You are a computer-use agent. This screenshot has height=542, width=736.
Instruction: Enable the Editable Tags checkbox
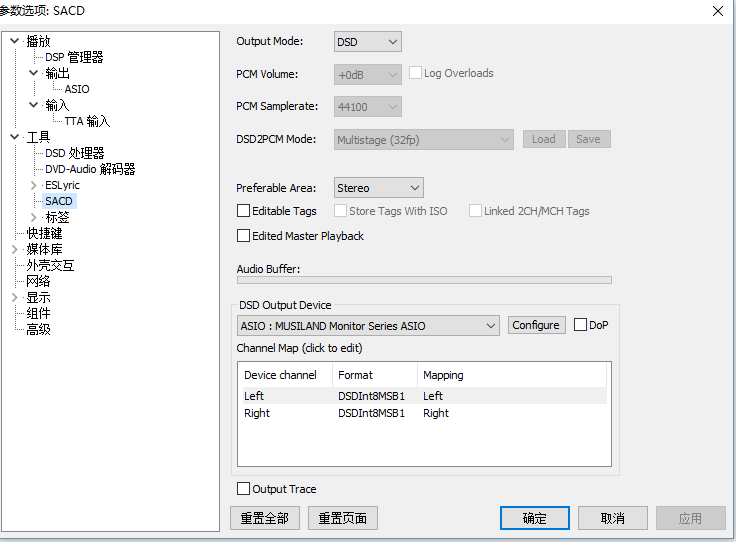coord(243,211)
